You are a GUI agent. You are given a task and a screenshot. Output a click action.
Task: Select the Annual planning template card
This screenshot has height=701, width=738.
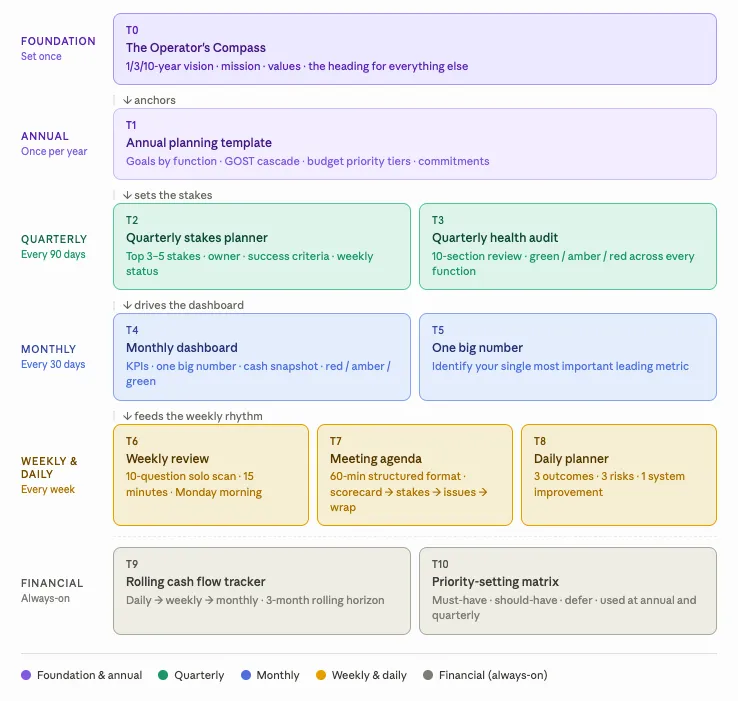coord(415,144)
